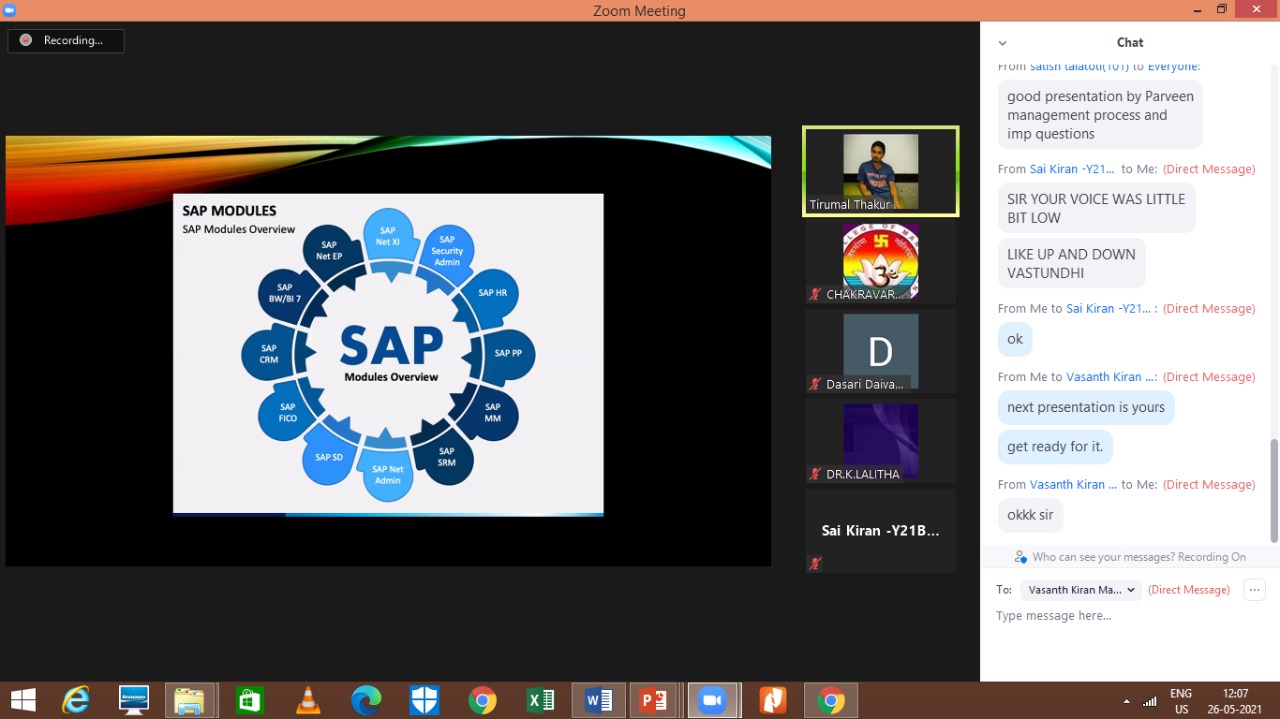The image size is (1280, 719).
Task: Open the Lenovo monitor app in taskbar
Action: (x=134, y=700)
